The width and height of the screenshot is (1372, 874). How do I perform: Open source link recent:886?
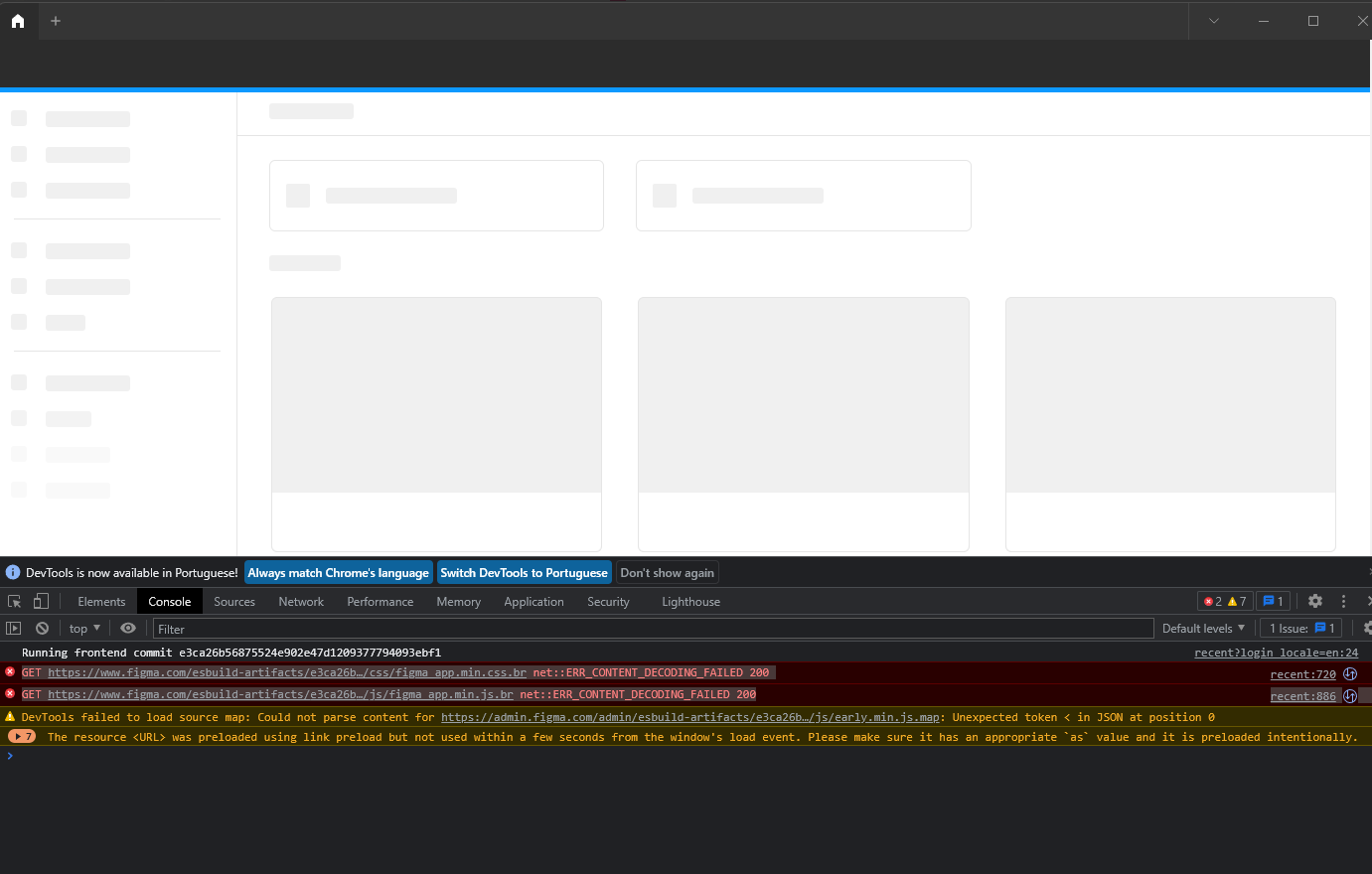pyautogui.click(x=1302, y=696)
